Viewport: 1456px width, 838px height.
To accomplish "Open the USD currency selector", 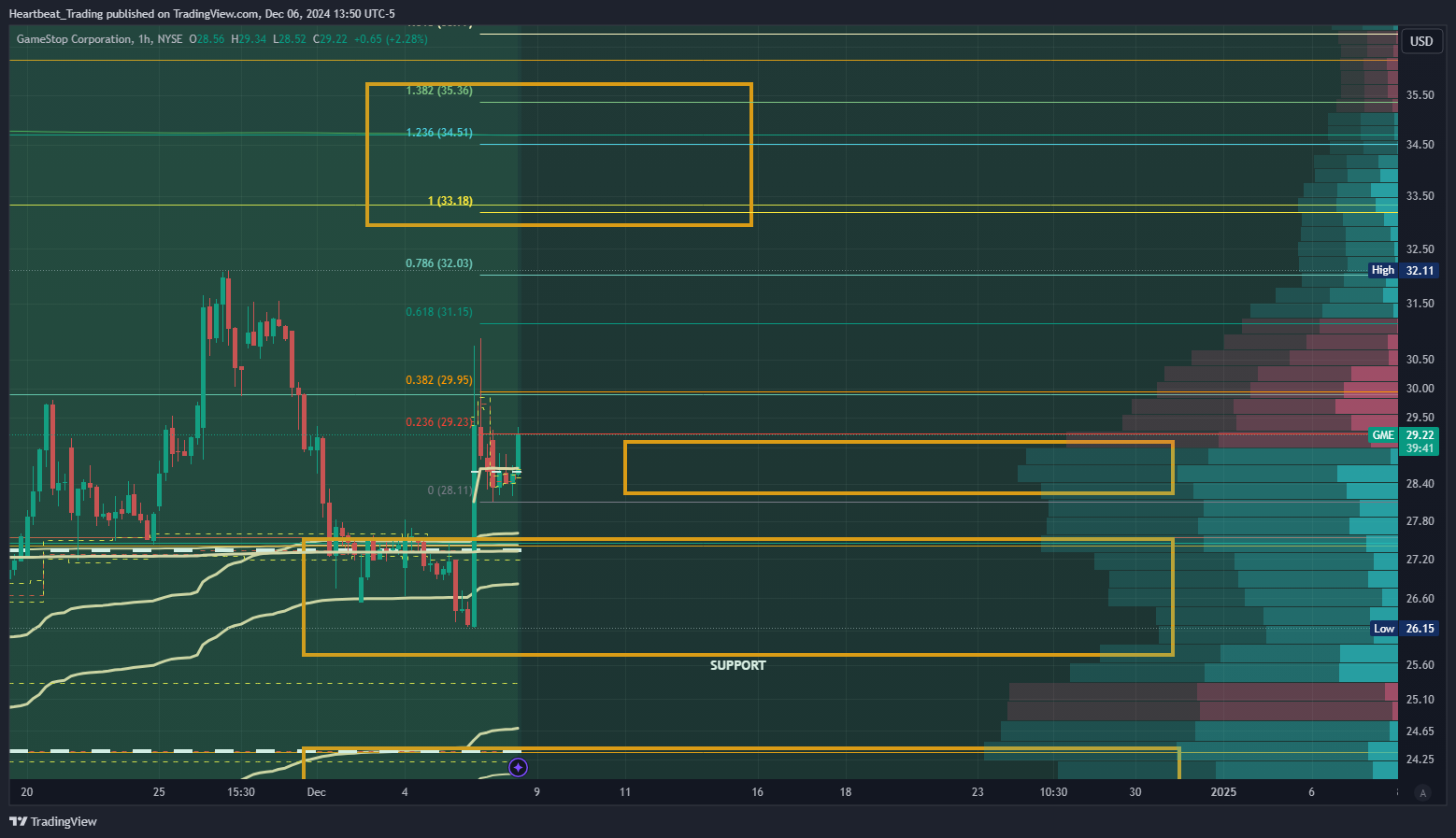I will click(1421, 41).
